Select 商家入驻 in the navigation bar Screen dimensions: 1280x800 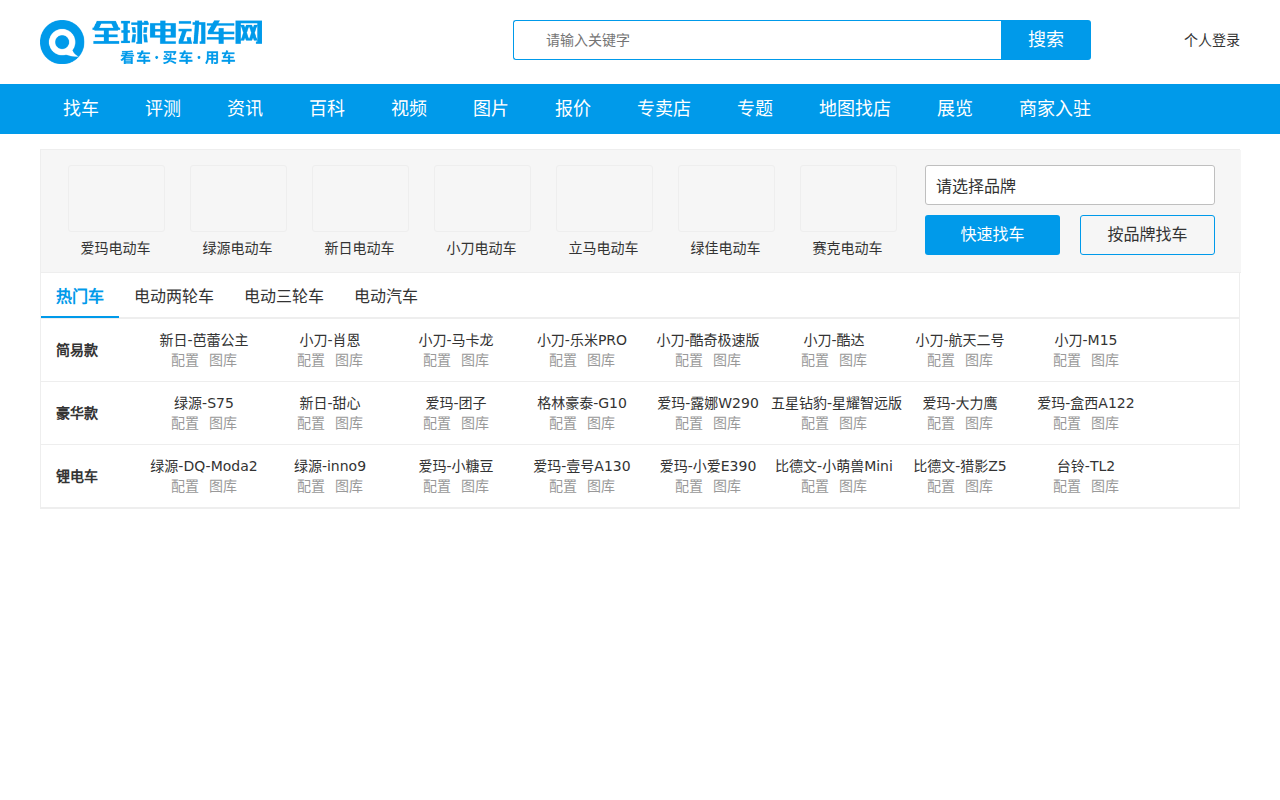point(1055,109)
